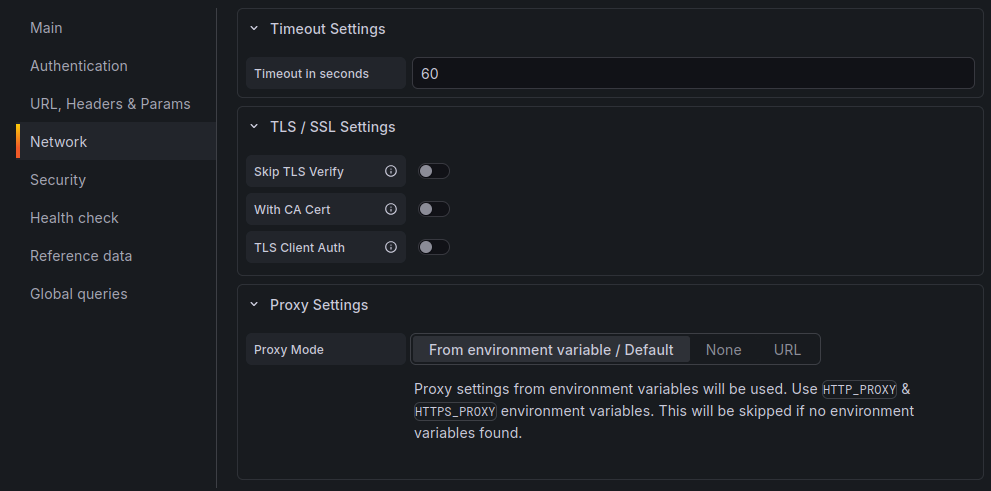Image resolution: width=991 pixels, height=491 pixels.
Task: Click the Timeout in seconds input field
Action: click(692, 73)
